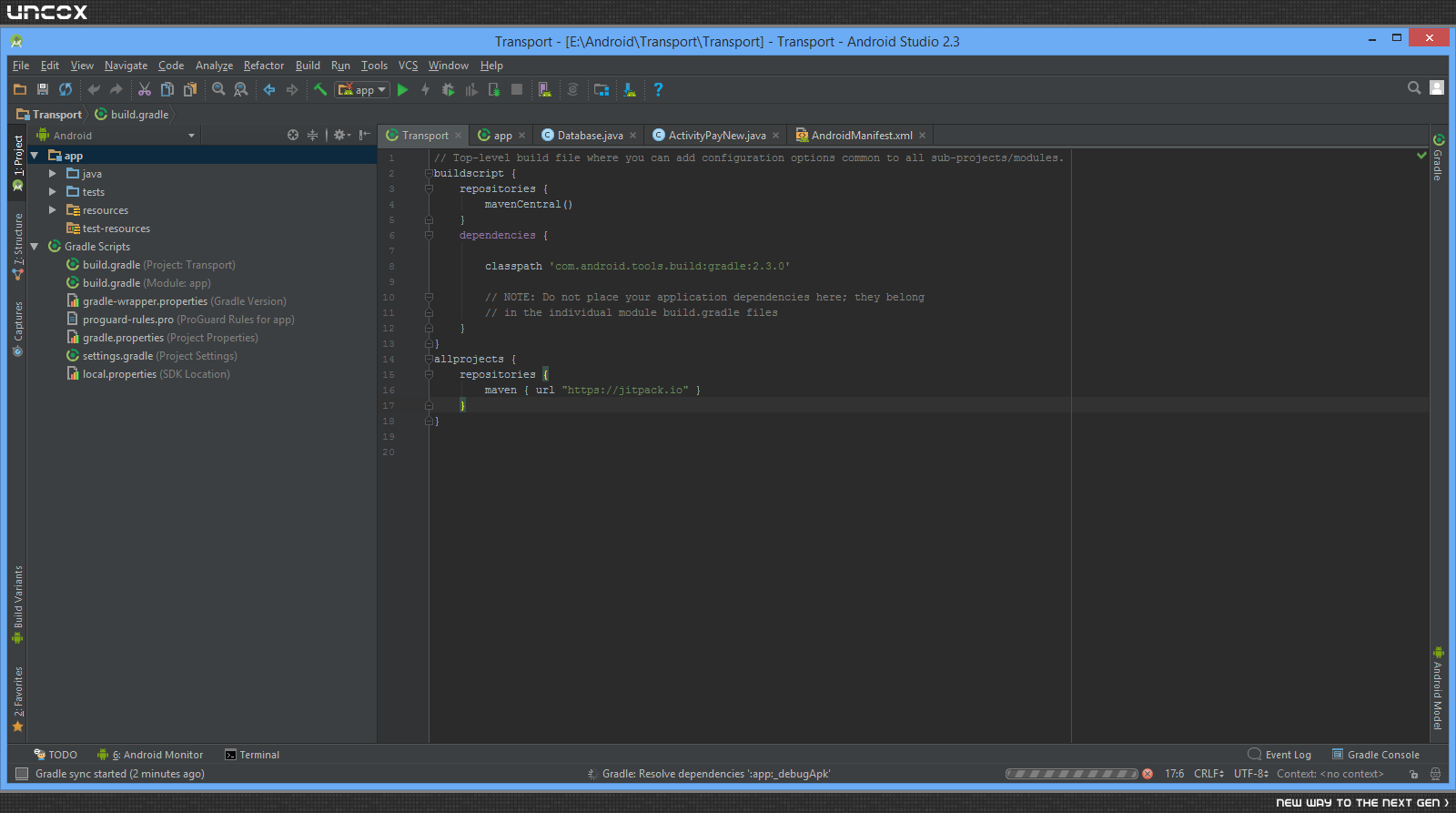
Task: Click the Search Everywhere magnifier
Action: tap(1414, 87)
